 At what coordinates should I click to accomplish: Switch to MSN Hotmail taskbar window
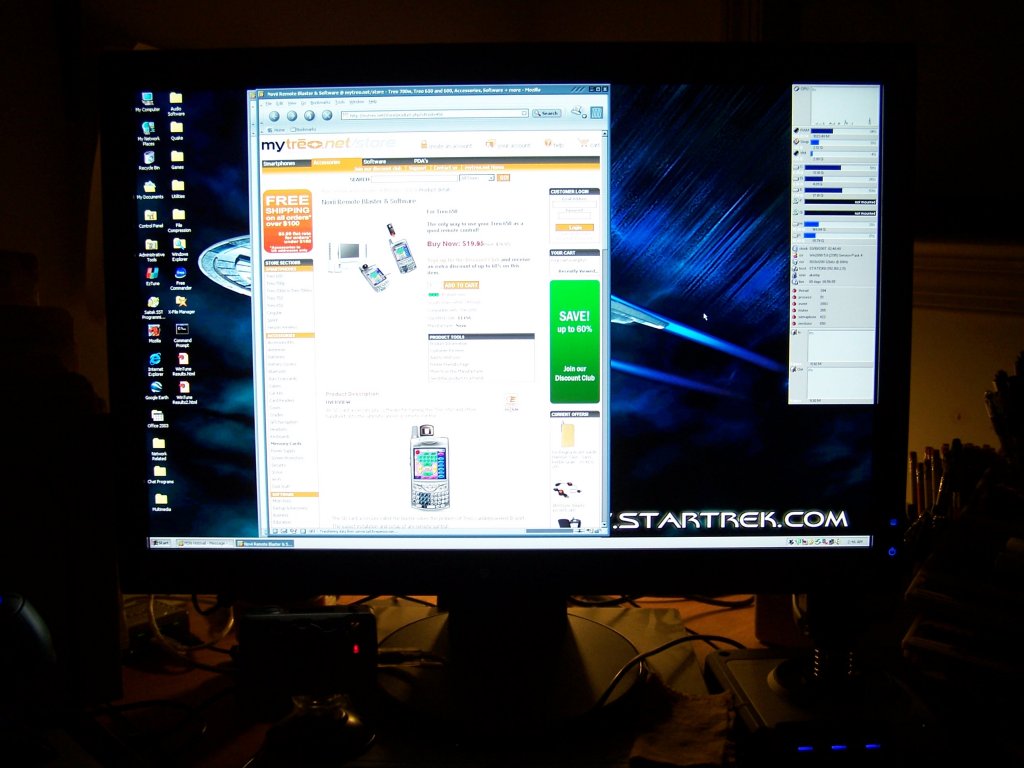[203, 543]
